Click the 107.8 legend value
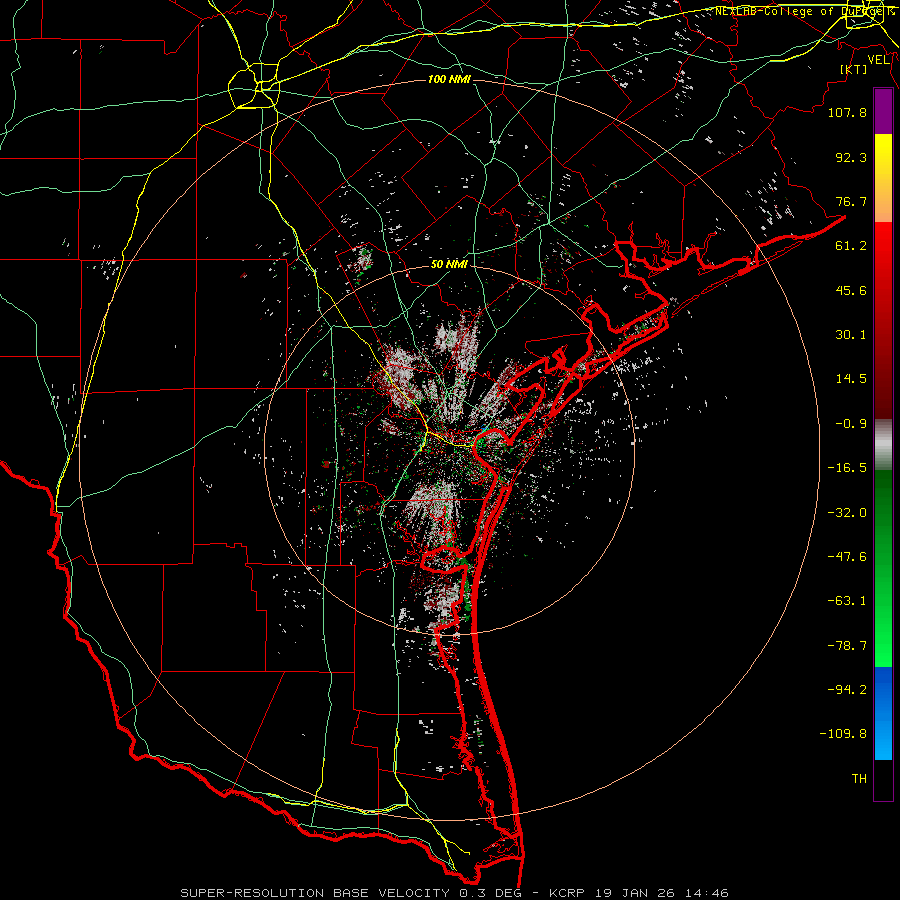Screen dimensions: 900x900 coord(847,112)
